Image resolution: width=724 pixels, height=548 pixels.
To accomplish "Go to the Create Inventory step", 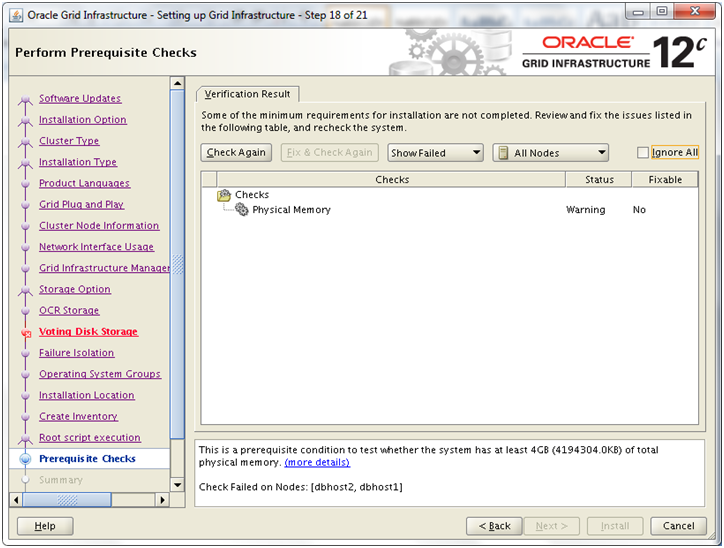I will [78, 416].
